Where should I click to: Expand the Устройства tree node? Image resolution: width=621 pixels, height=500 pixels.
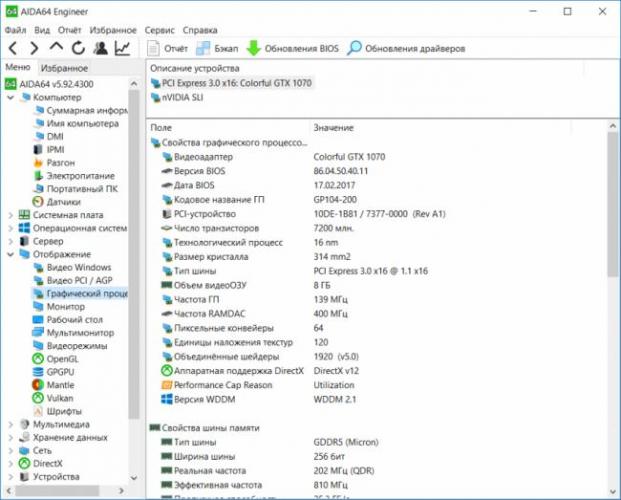point(11,477)
